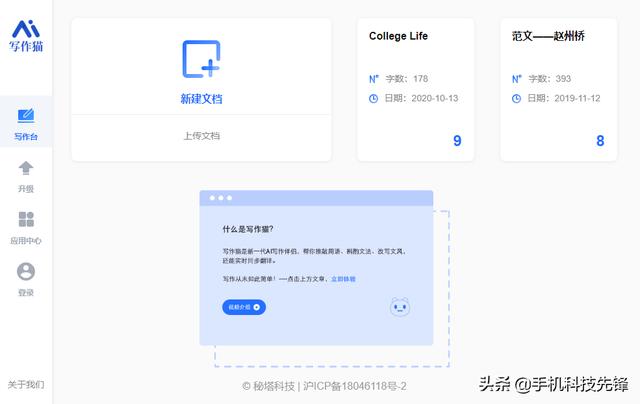
Task: Click word count icon on 赵州桥 card
Action: [x=516, y=79]
